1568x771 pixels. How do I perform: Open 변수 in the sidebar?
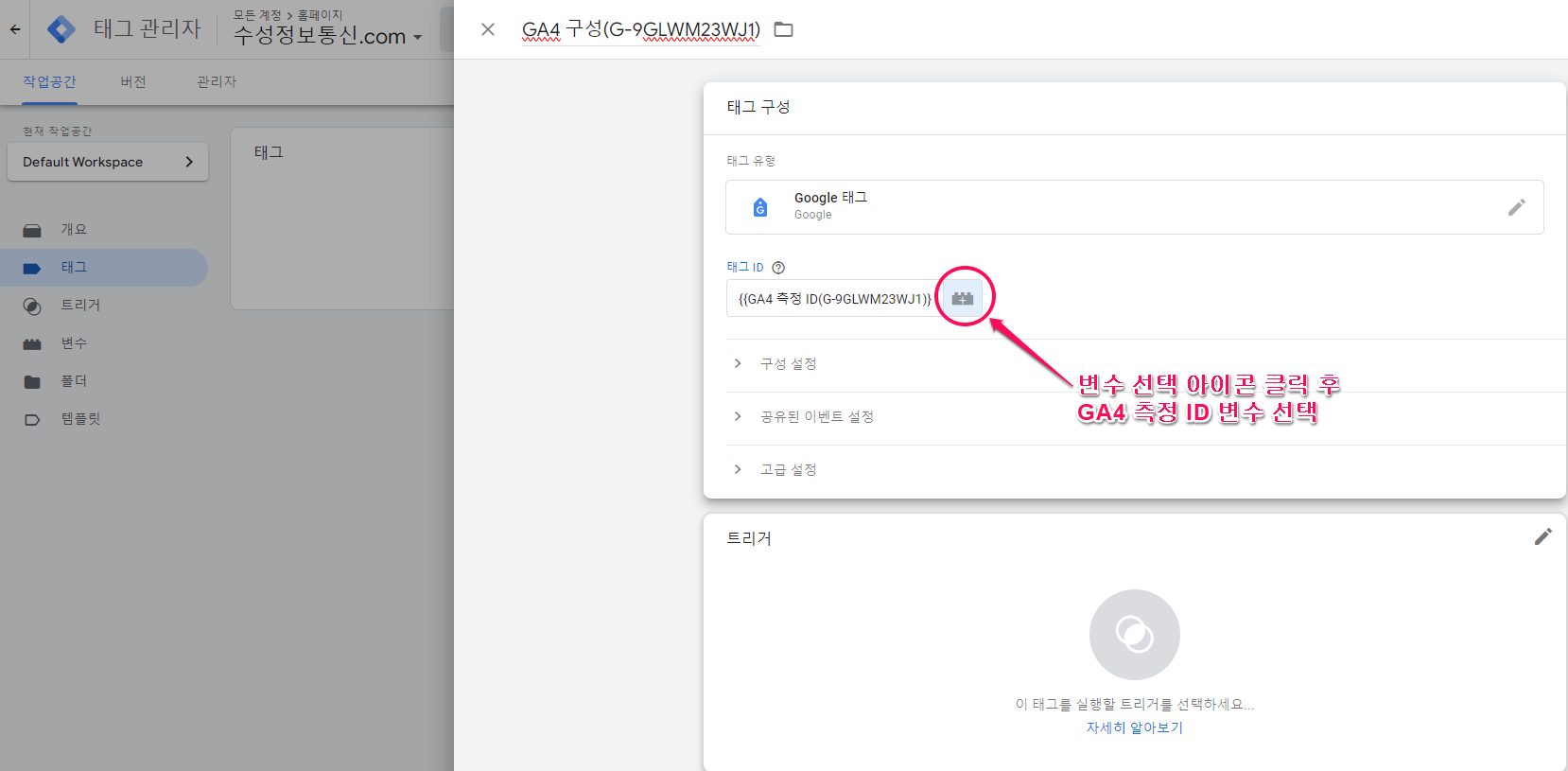(74, 343)
